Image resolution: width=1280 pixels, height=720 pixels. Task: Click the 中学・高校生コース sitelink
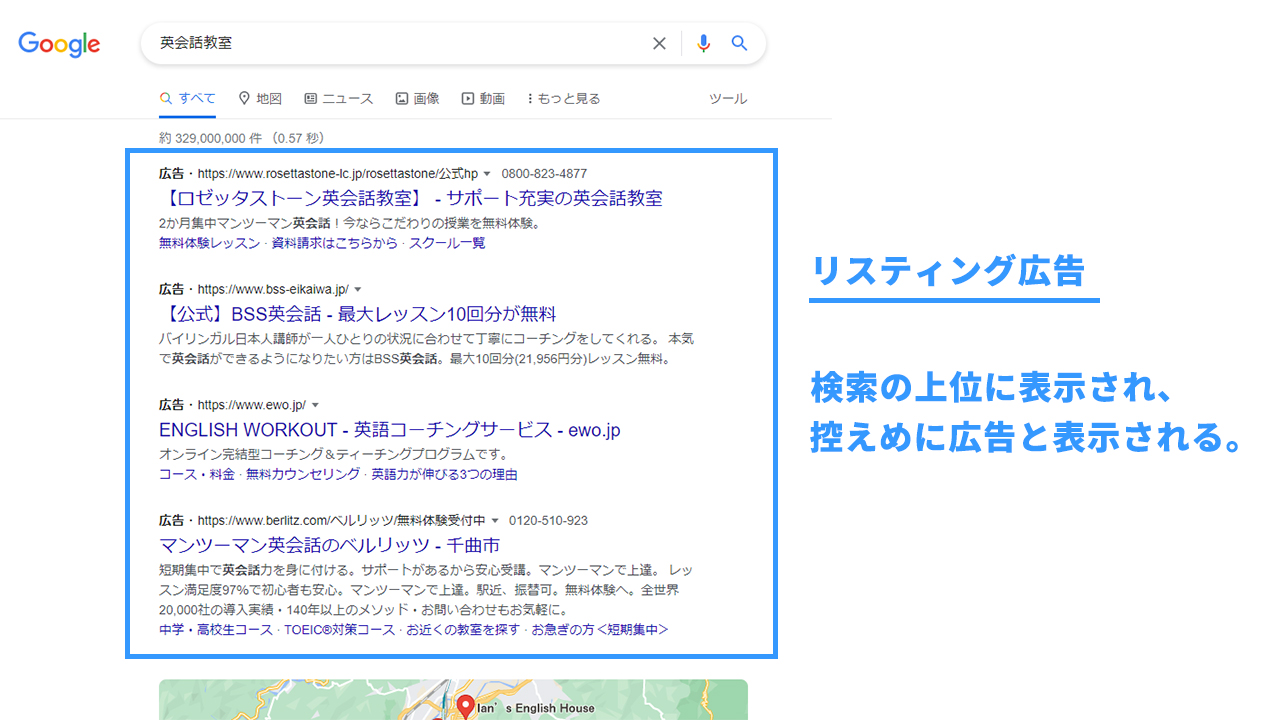[216, 629]
